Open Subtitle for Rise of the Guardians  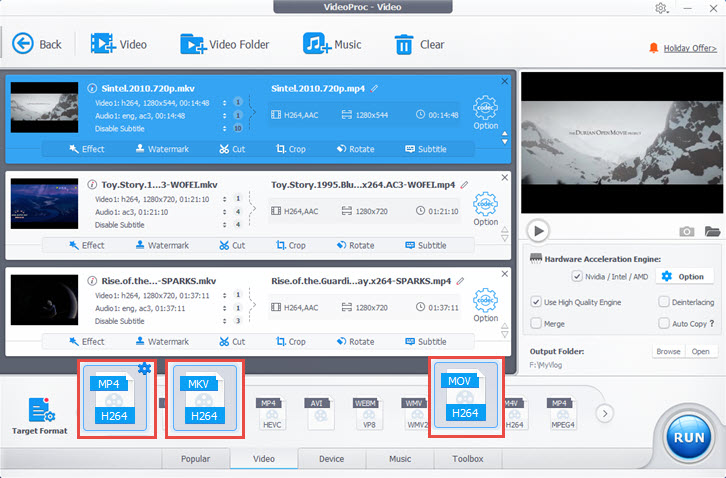[426, 342]
